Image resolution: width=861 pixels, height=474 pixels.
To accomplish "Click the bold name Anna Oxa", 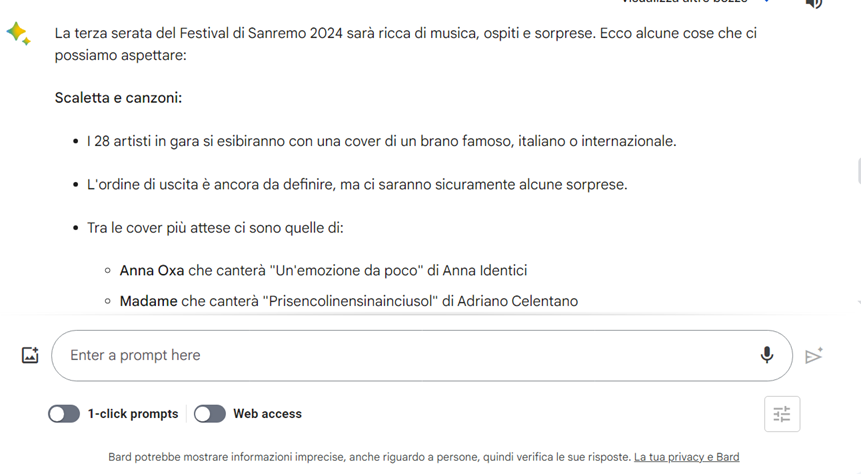I will point(151,270).
